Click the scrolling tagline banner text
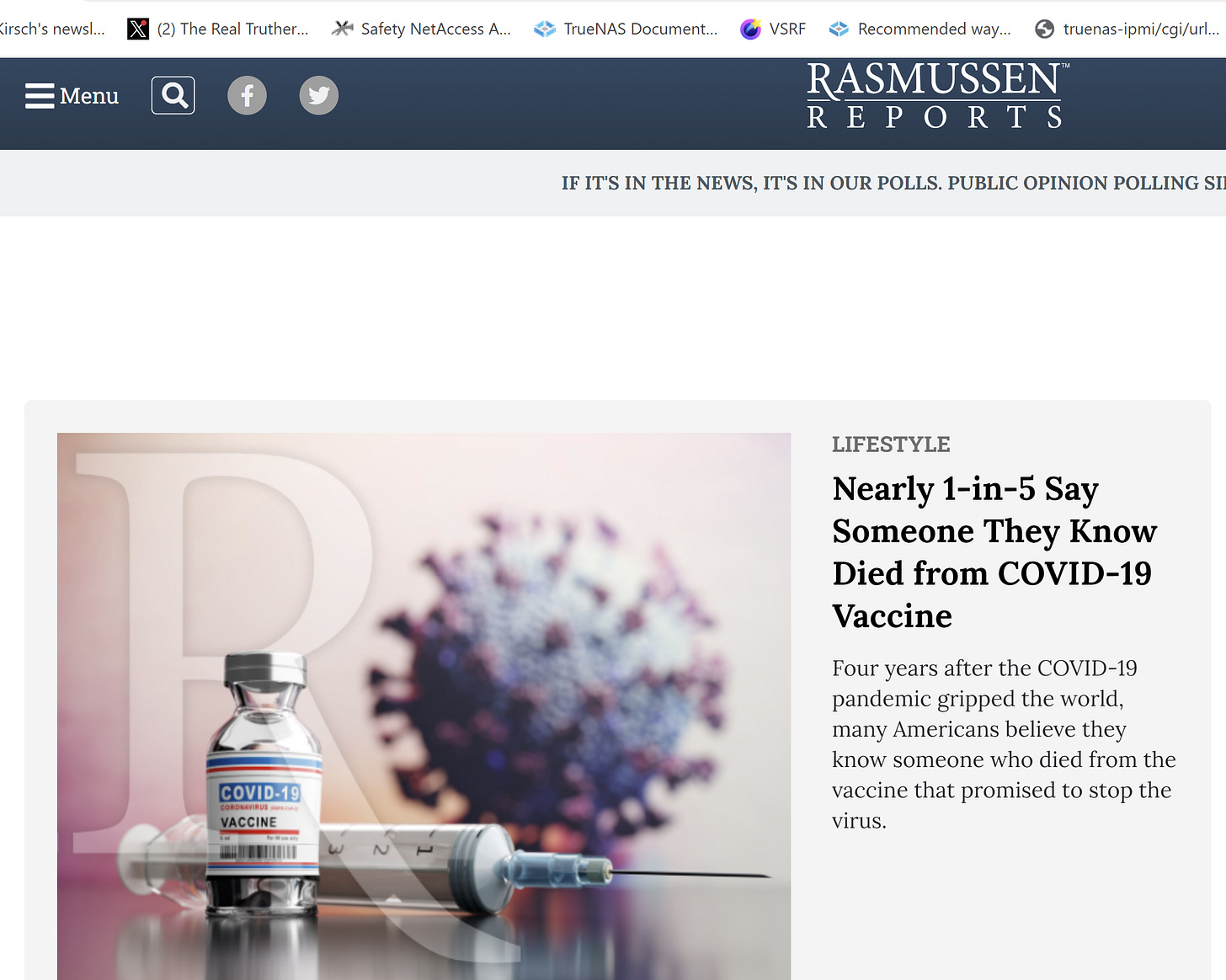The width and height of the screenshot is (1226, 980). pos(893,183)
